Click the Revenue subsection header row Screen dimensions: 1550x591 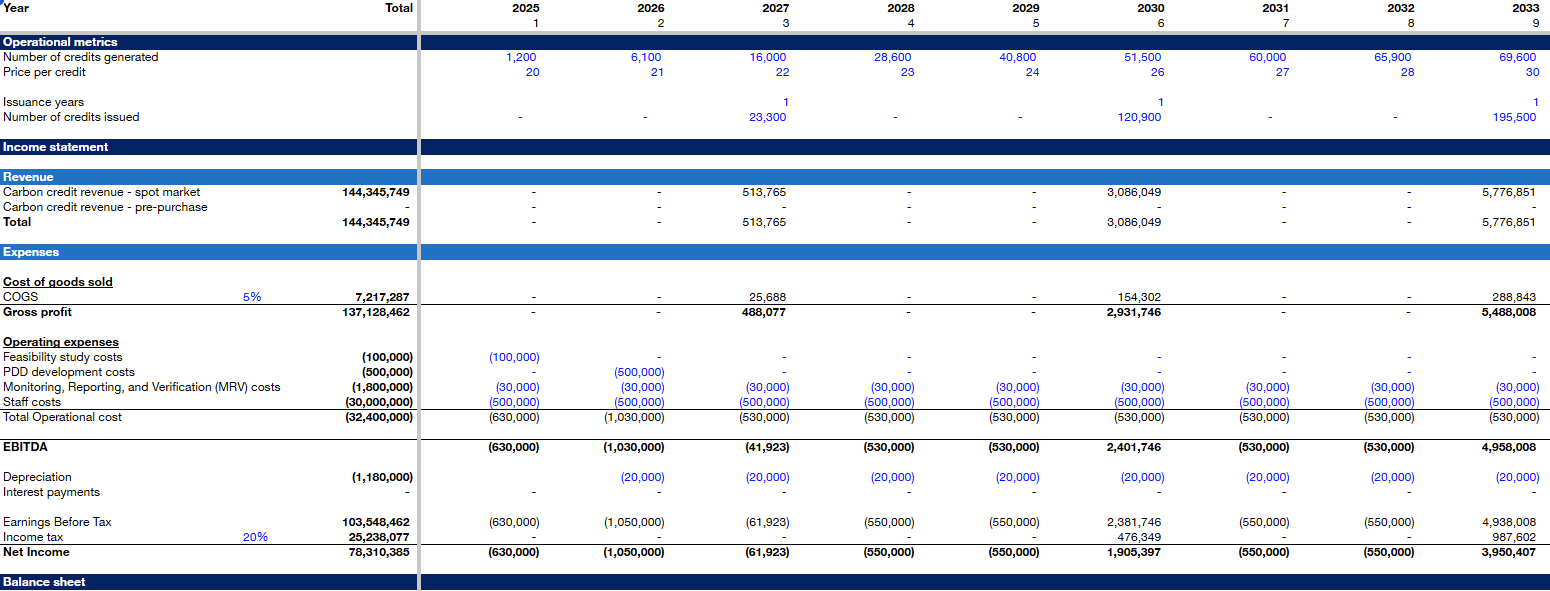(x=28, y=177)
